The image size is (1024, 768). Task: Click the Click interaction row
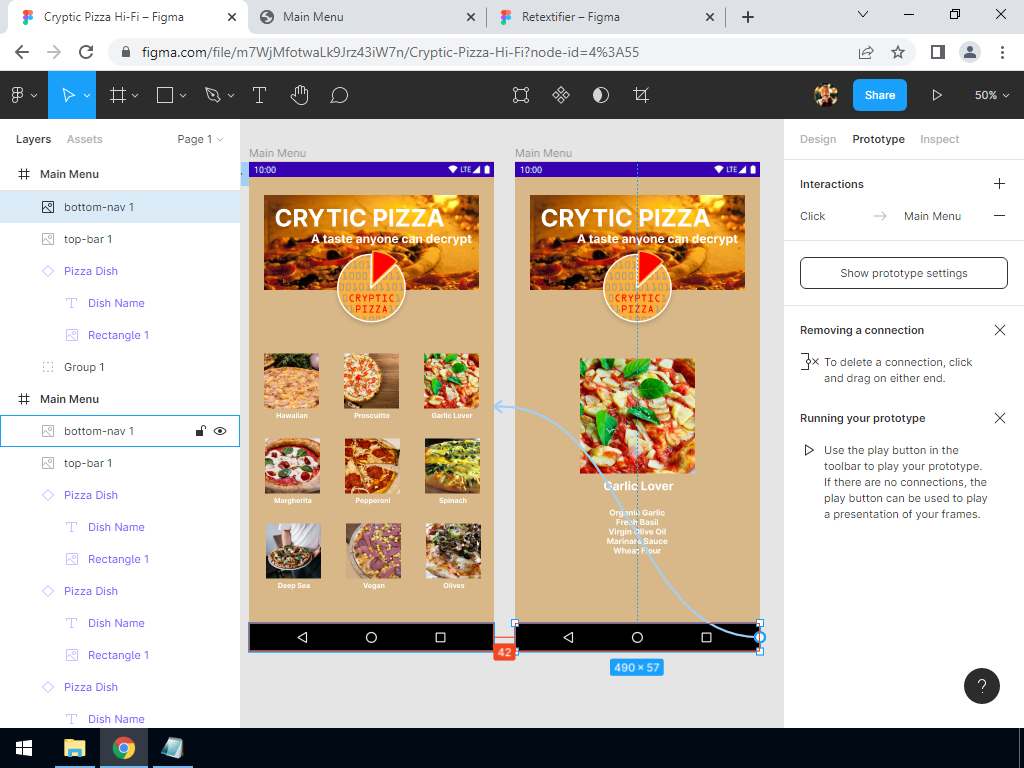(903, 216)
